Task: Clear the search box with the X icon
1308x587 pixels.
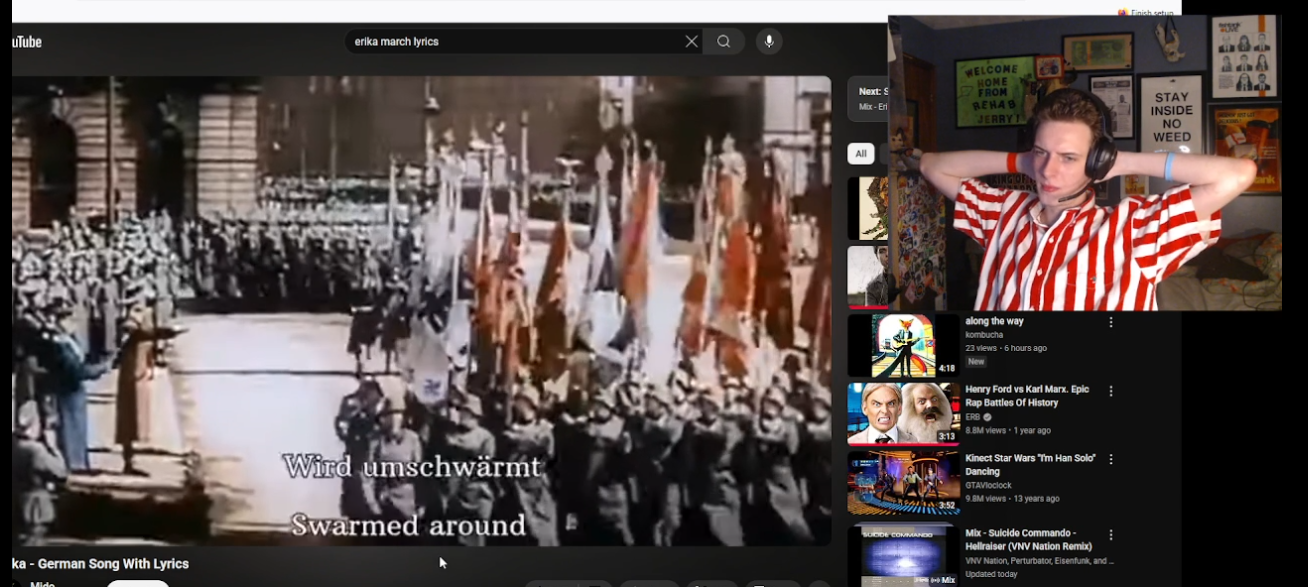Action: click(691, 41)
